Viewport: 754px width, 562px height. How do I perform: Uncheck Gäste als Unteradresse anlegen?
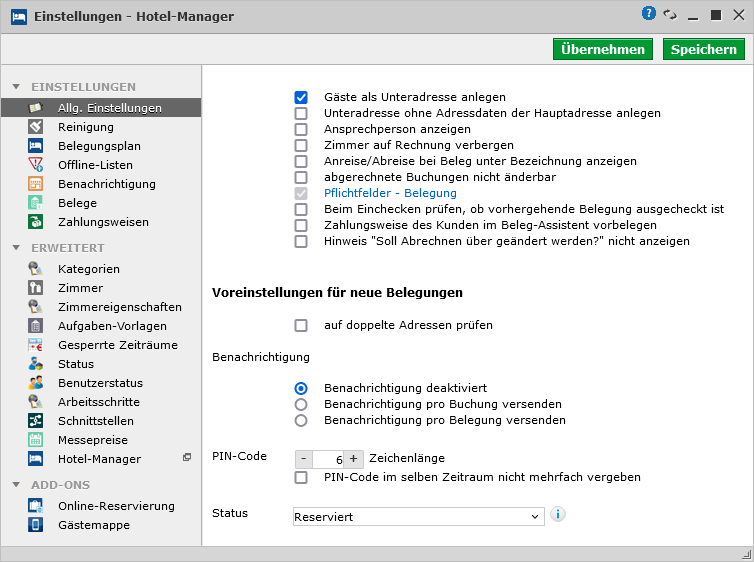(301, 97)
